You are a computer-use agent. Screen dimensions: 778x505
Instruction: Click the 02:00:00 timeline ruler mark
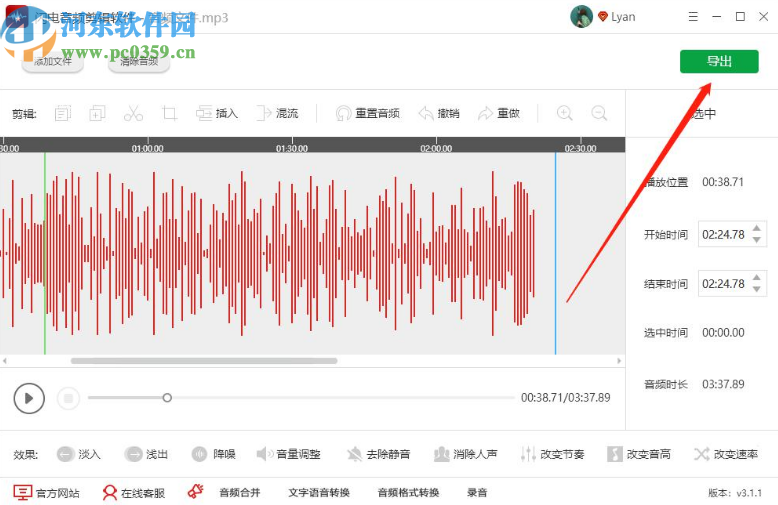click(x=436, y=148)
